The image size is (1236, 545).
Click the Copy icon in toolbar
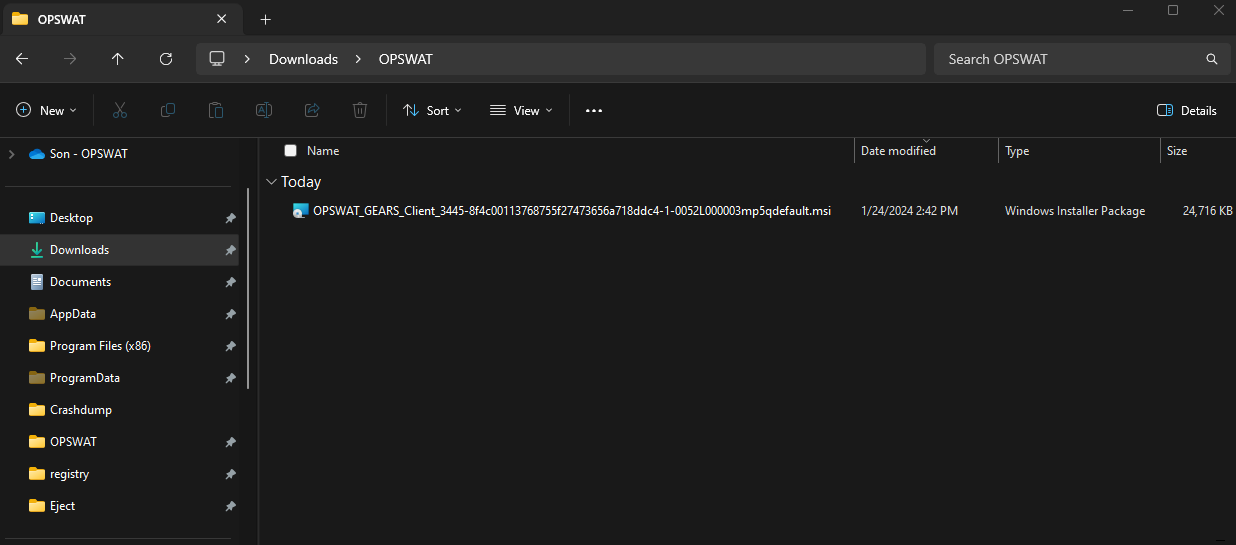click(168, 110)
